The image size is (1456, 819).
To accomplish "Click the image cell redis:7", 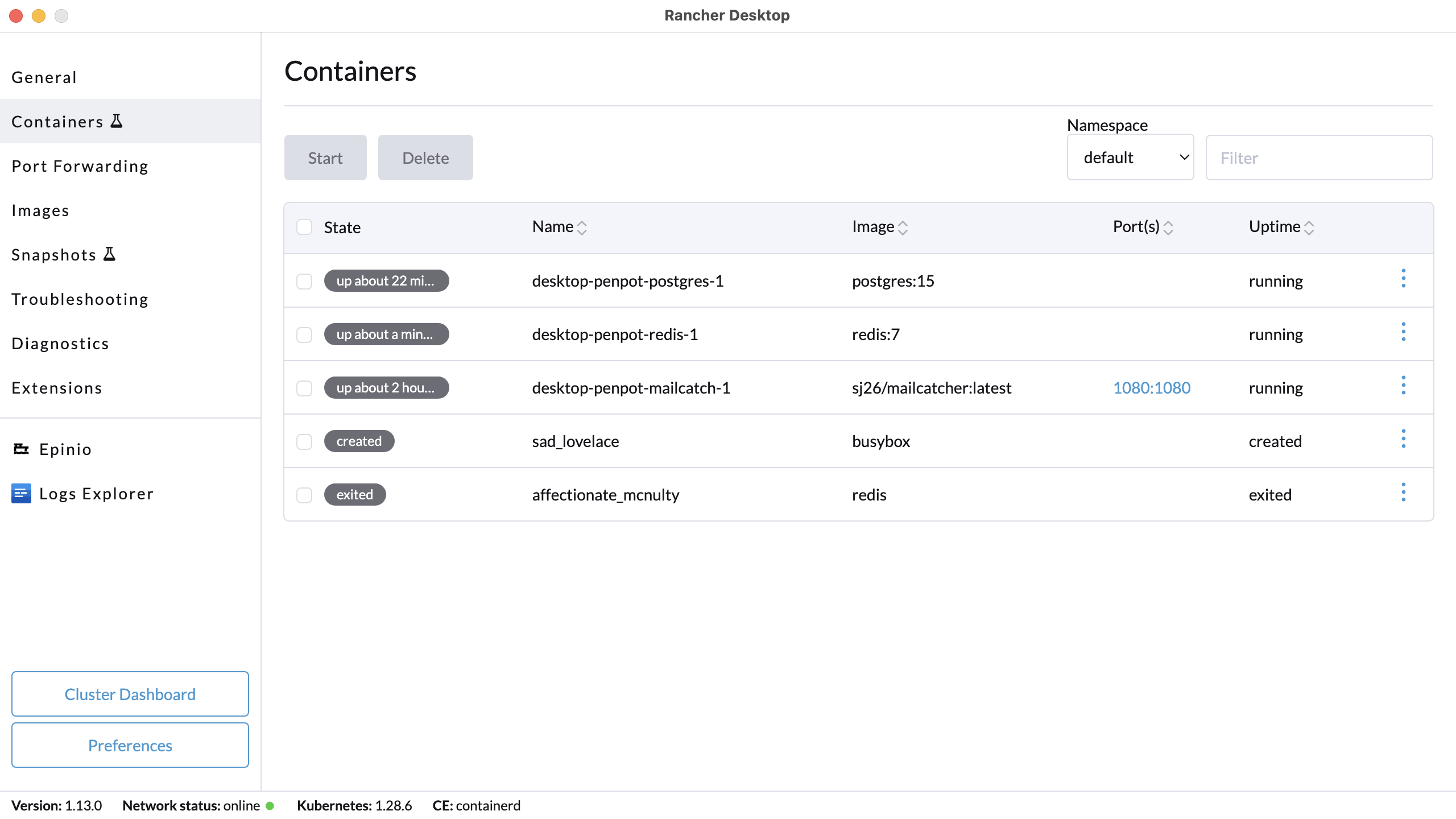I will coord(876,334).
